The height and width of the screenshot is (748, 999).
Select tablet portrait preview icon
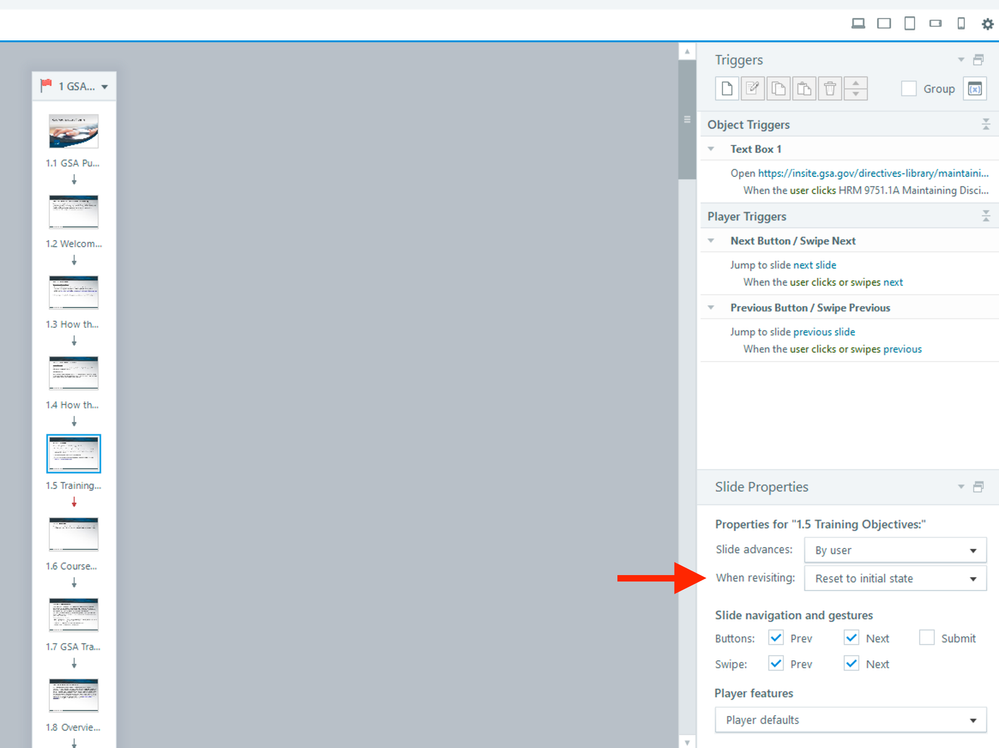(x=910, y=24)
